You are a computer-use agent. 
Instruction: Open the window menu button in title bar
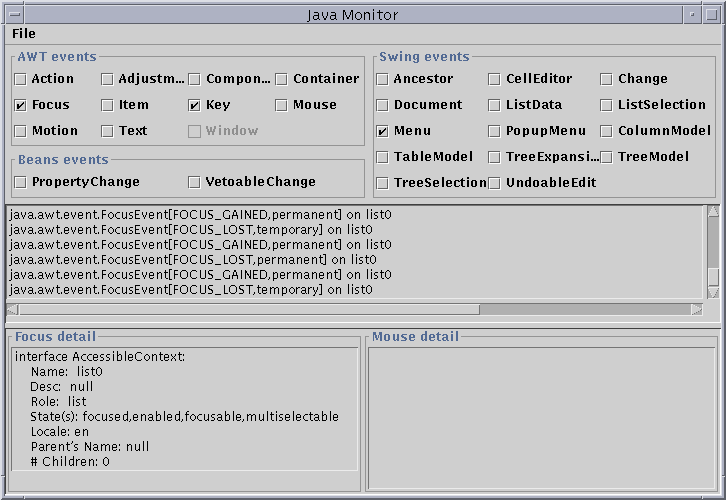14,14
